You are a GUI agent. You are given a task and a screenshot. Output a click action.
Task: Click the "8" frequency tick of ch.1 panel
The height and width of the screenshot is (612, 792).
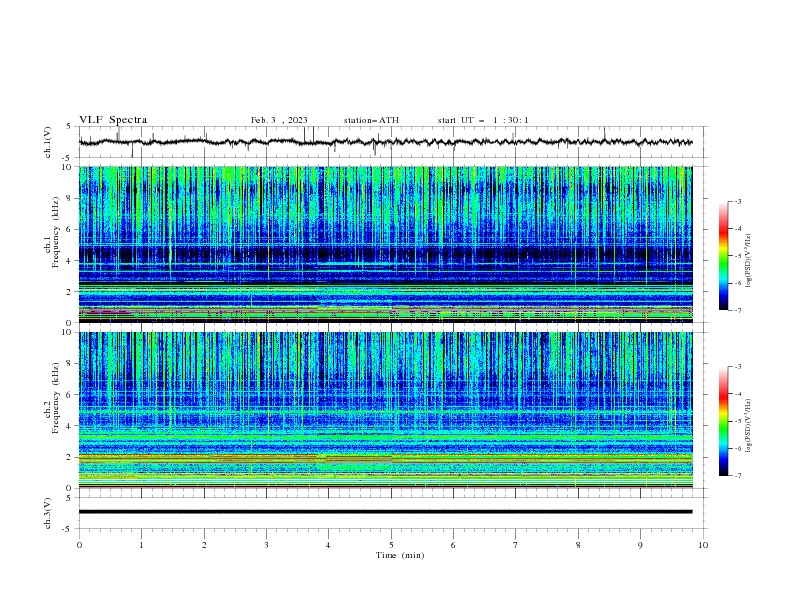coord(70,198)
